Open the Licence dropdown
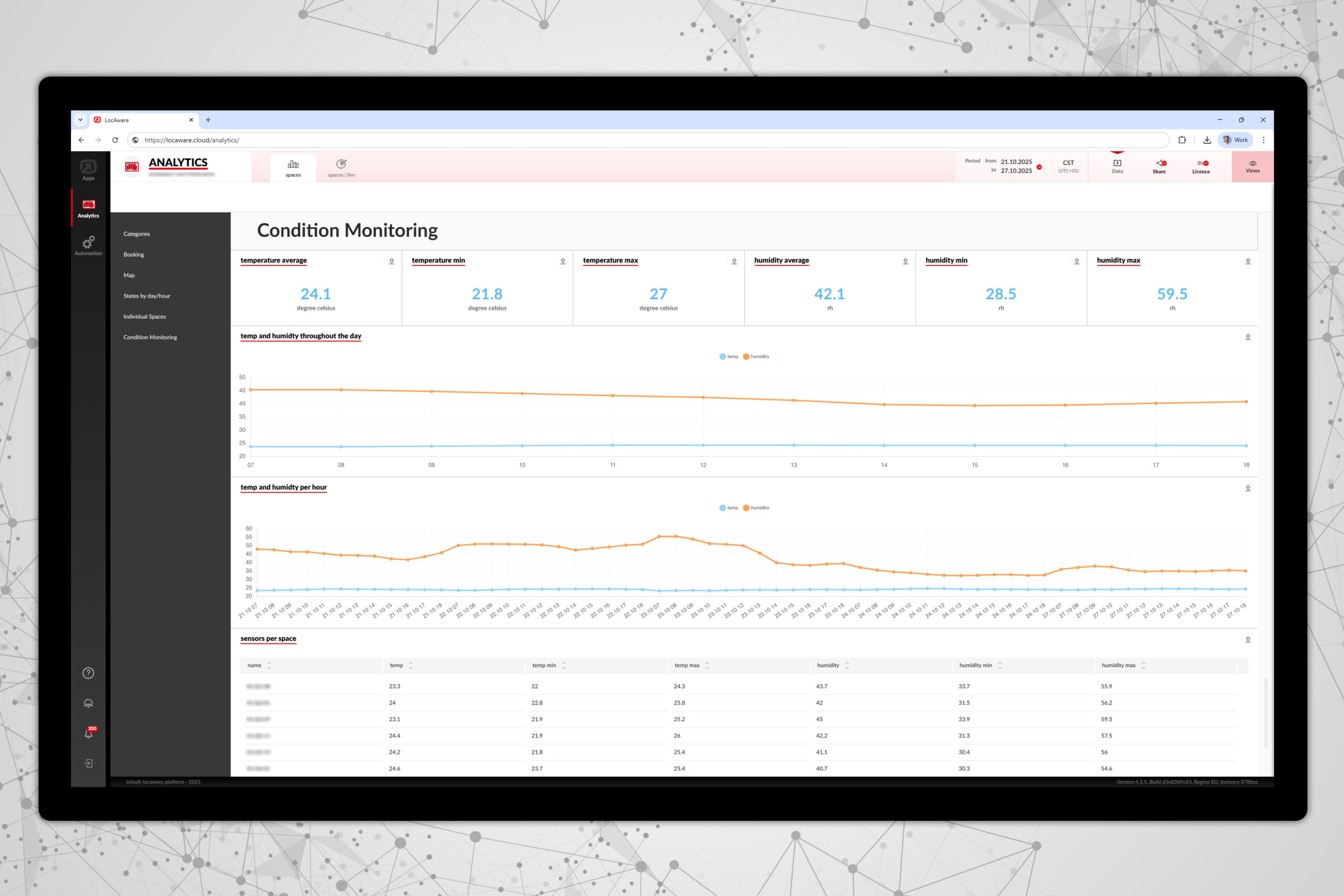The width and height of the screenshot is (1344, 896). click(1201, 166)
